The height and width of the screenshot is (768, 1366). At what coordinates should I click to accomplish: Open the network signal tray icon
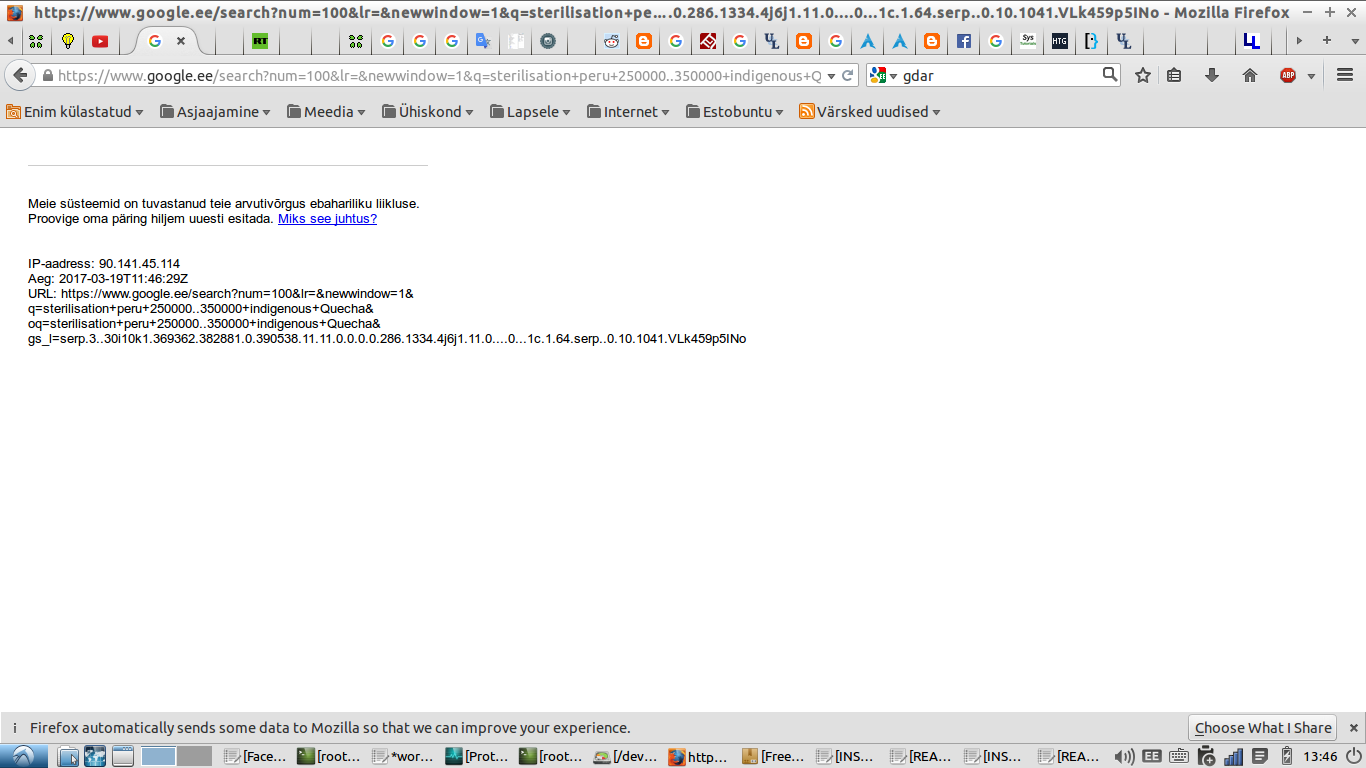coord(1233,756)
